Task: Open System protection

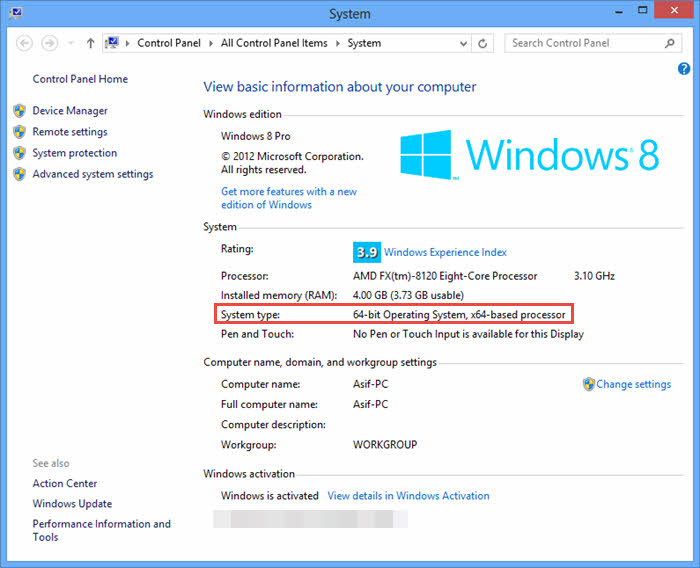Action: pyautogui.click(x=75, y=153)
